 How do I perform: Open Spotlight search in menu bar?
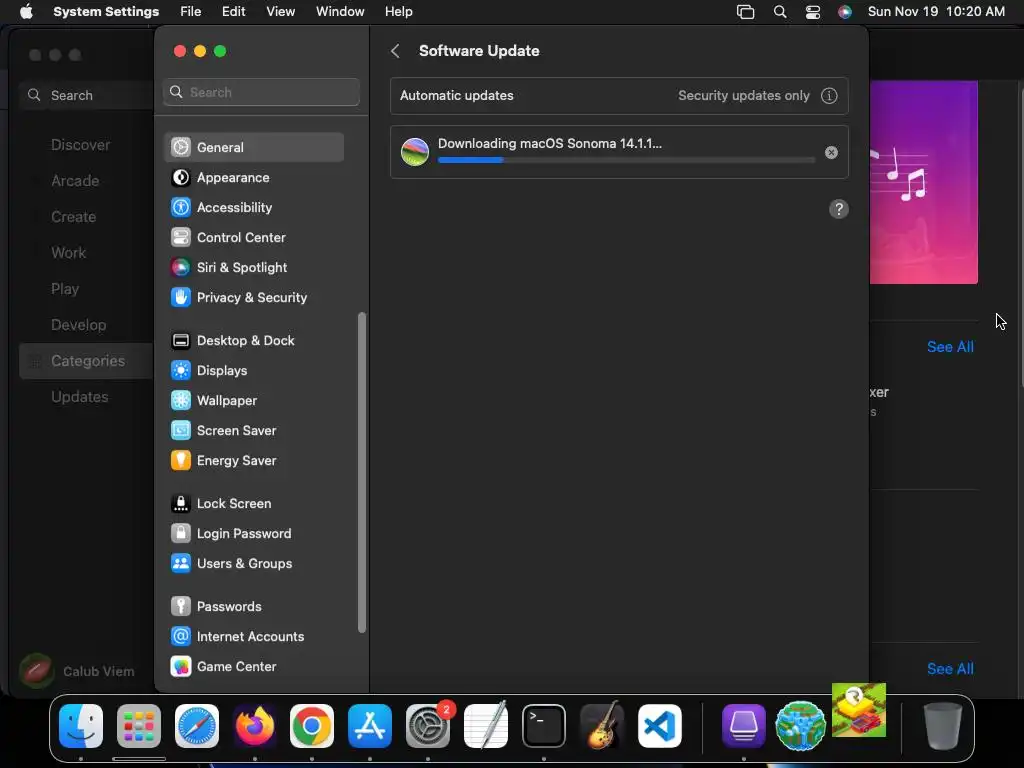click(x=780, y=12)
